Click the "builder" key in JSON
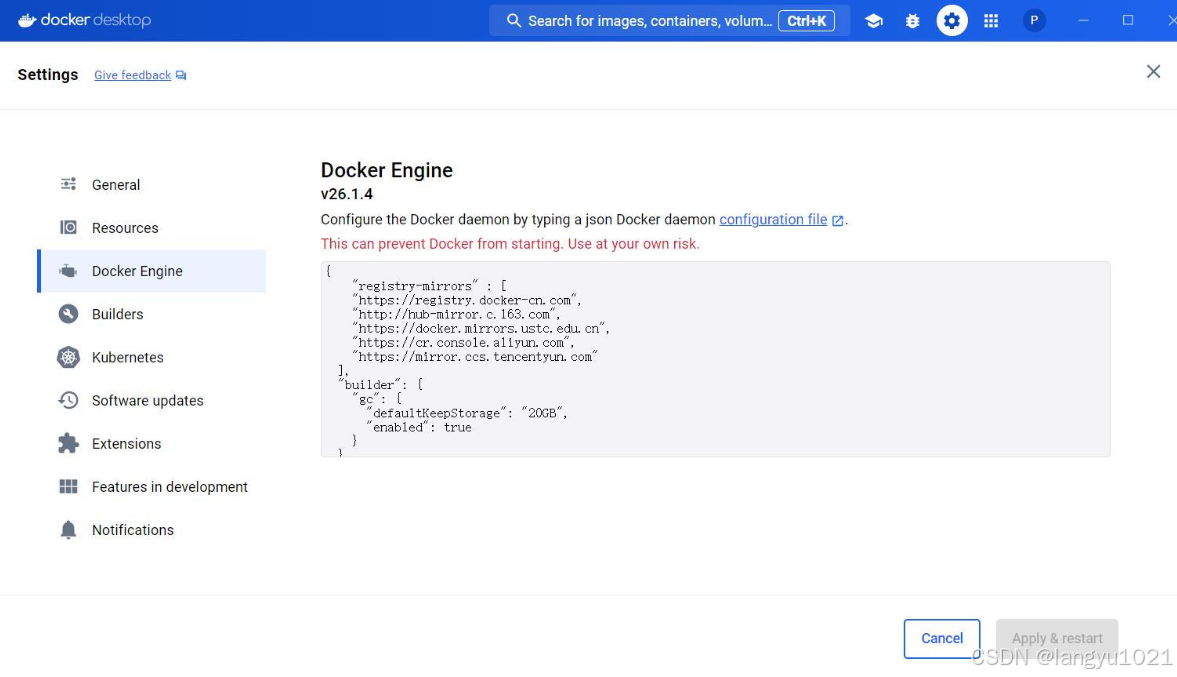Viewport: 1177px width, 677px height. click(x=368, y=385)
